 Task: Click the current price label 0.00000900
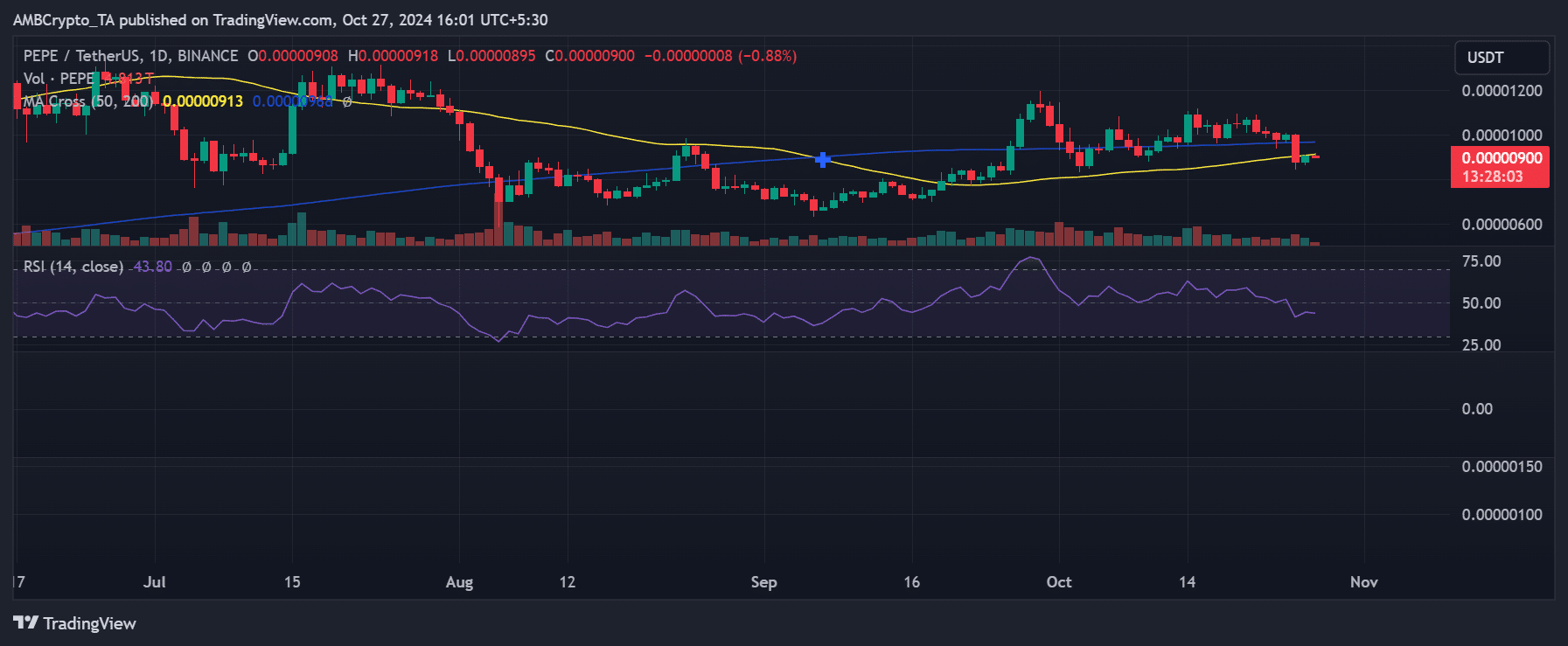[1502, 158]
